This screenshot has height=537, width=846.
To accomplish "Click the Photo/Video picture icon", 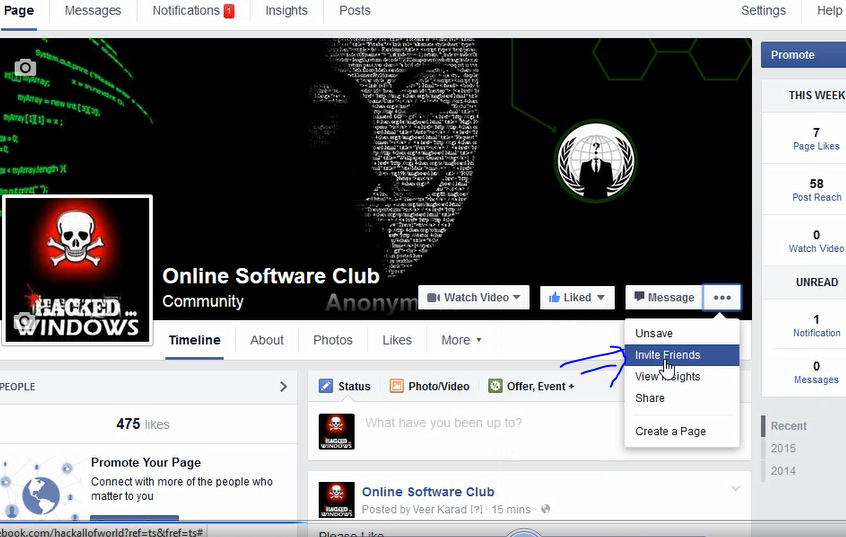I will [x=397, y=386].
